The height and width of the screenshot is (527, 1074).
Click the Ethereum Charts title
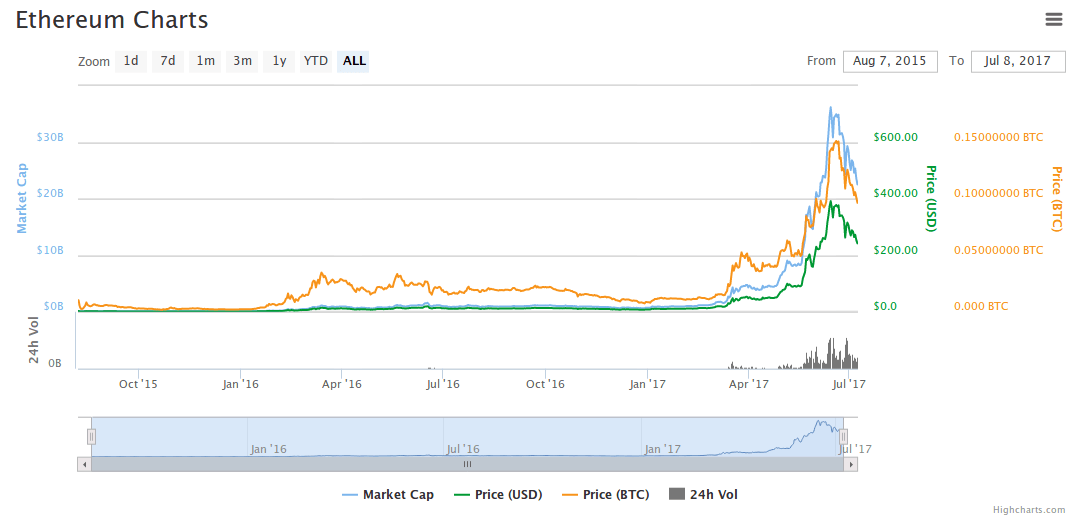click(x=112, y=20)
